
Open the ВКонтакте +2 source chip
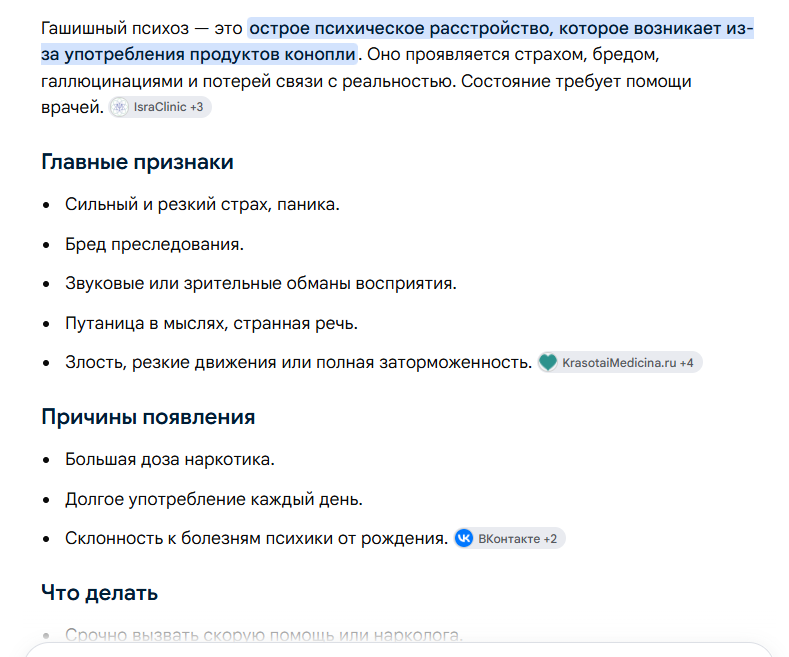510,539
